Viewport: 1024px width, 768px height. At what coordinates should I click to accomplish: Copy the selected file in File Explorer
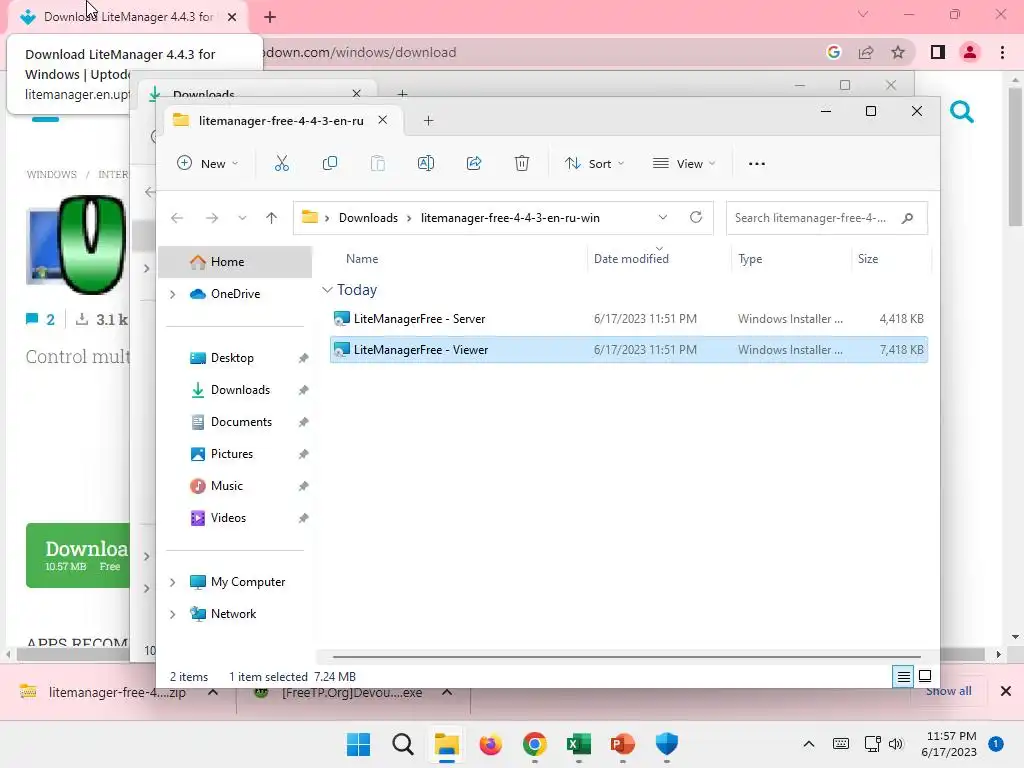[x=330, y=163]
